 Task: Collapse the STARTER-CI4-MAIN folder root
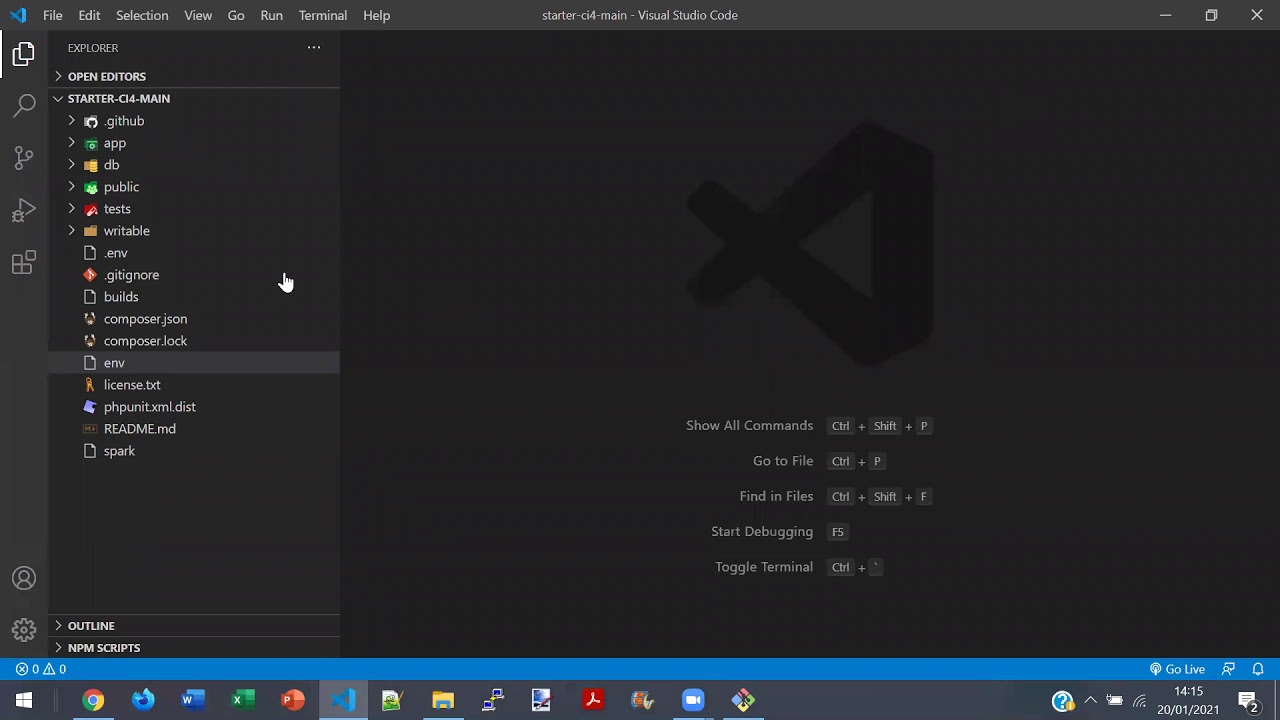click(194, 98)
